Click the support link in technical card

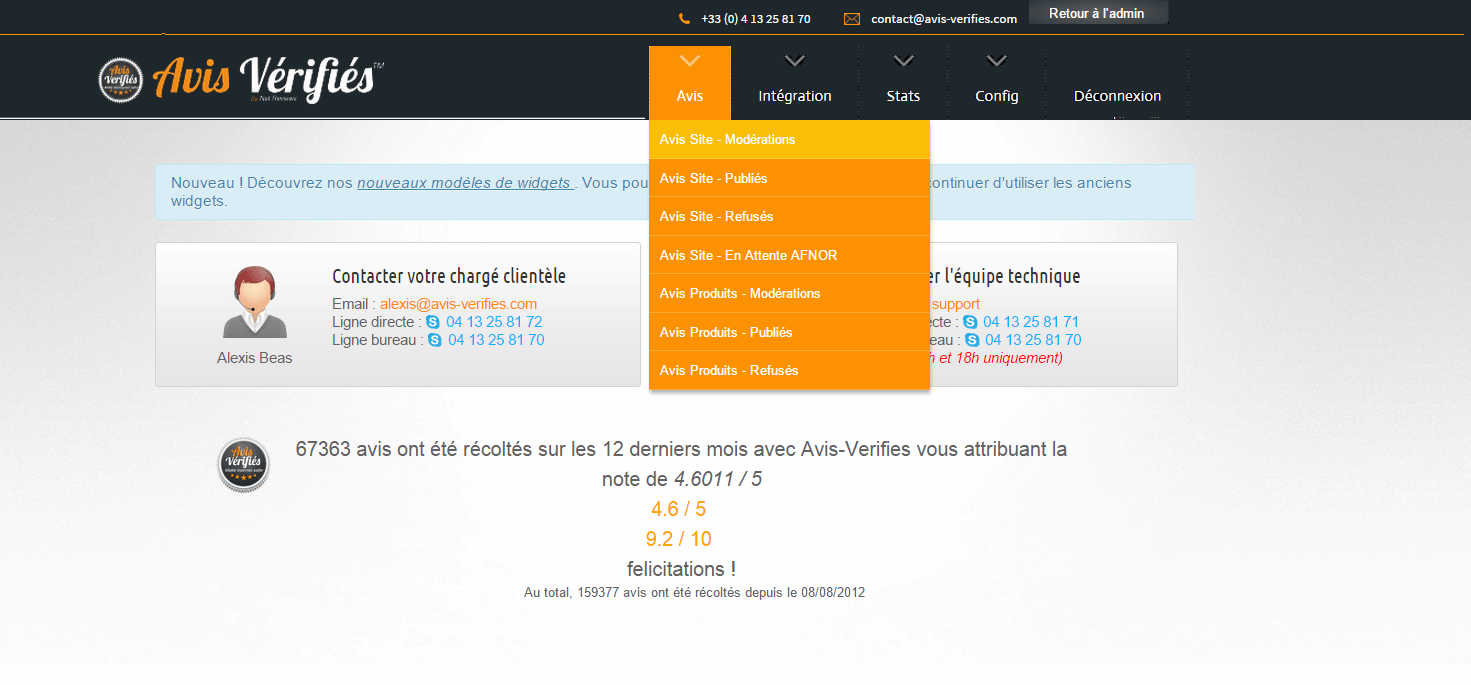pyautogui.click(x=956, y=304)
